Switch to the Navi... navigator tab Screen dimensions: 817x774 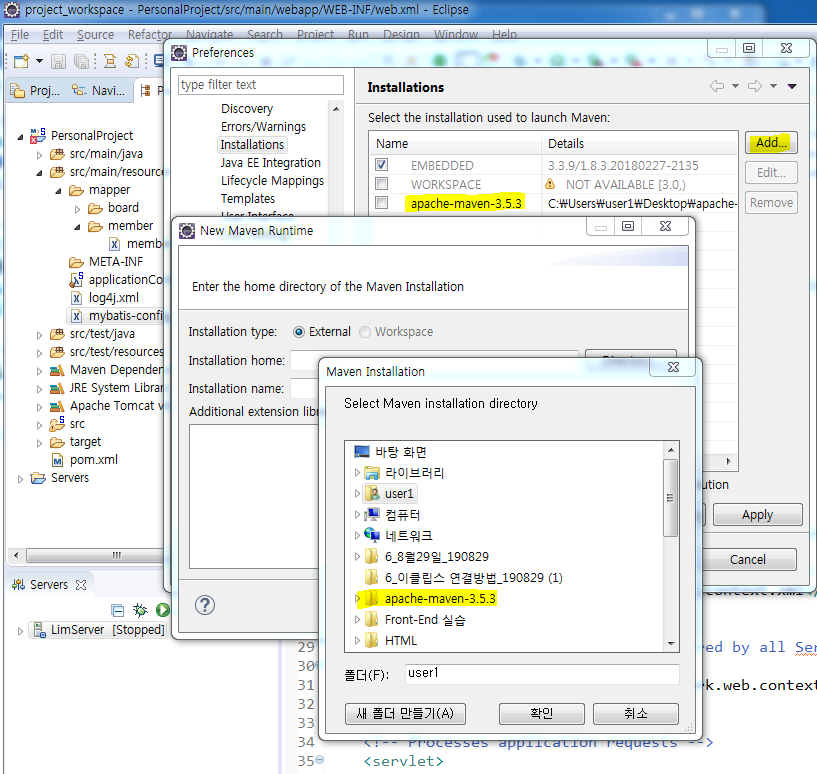click(100, 91)
